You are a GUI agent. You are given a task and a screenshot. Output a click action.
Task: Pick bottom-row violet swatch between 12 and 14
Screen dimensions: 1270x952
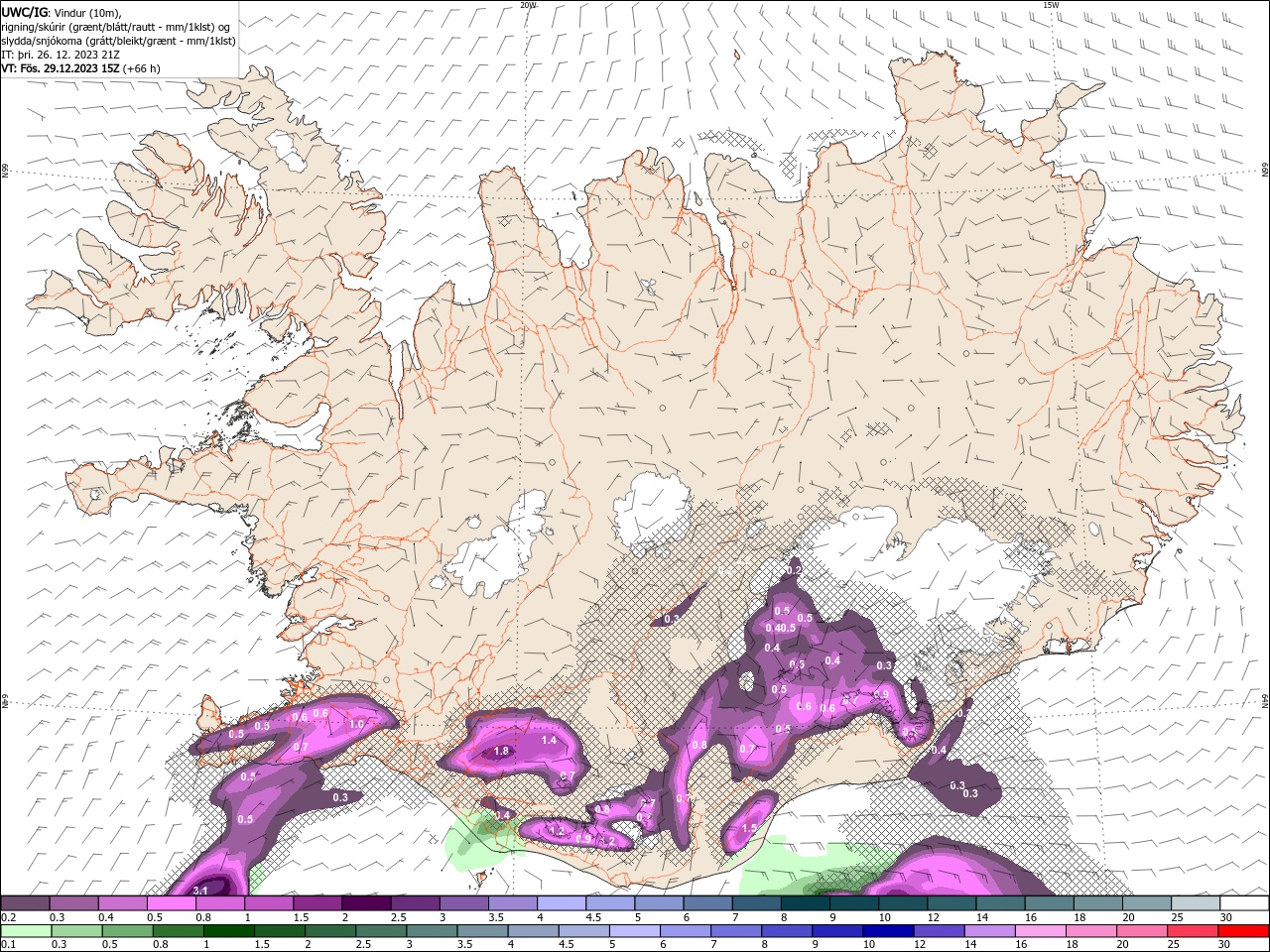[939, 931]
